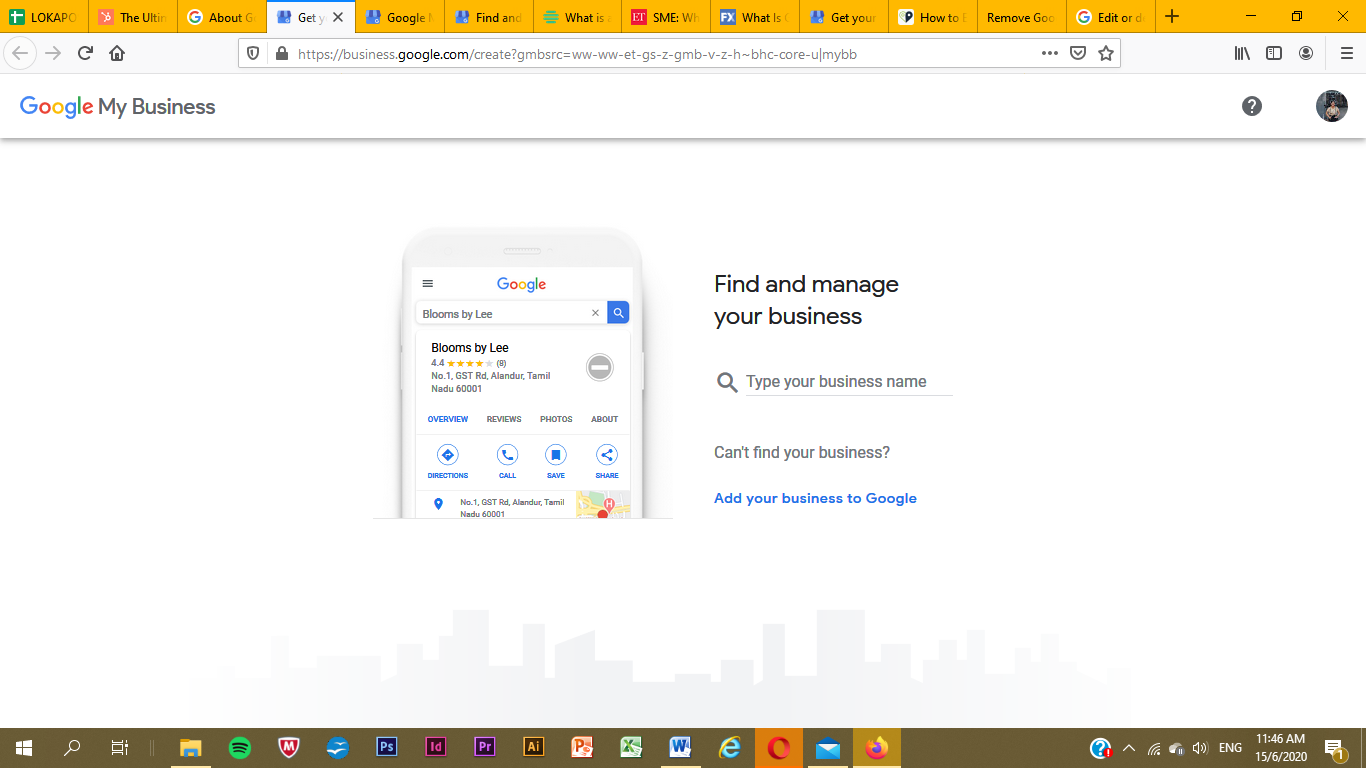Open Word from the taskbar
The height and width of the screenshot is (768, 1366).
click(x=681, y=748)
